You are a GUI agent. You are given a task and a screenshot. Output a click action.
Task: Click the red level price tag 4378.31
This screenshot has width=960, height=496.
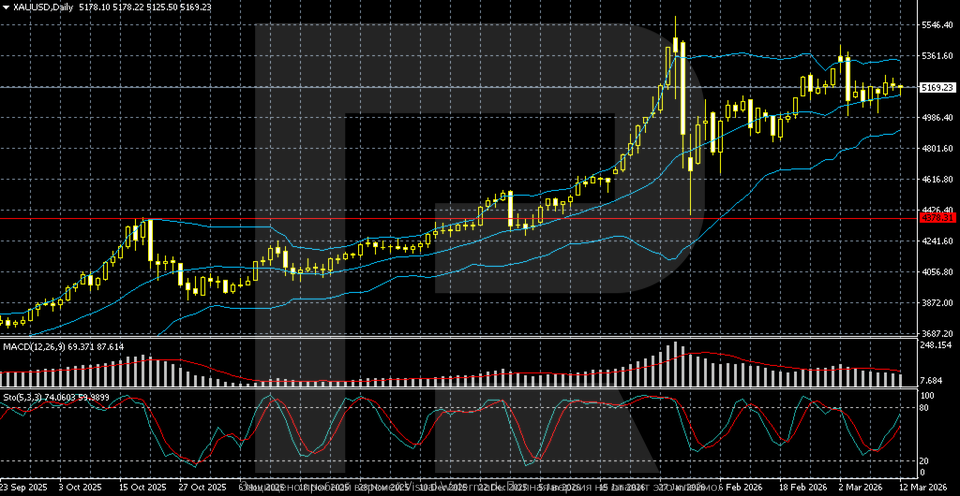coord(937,217)
